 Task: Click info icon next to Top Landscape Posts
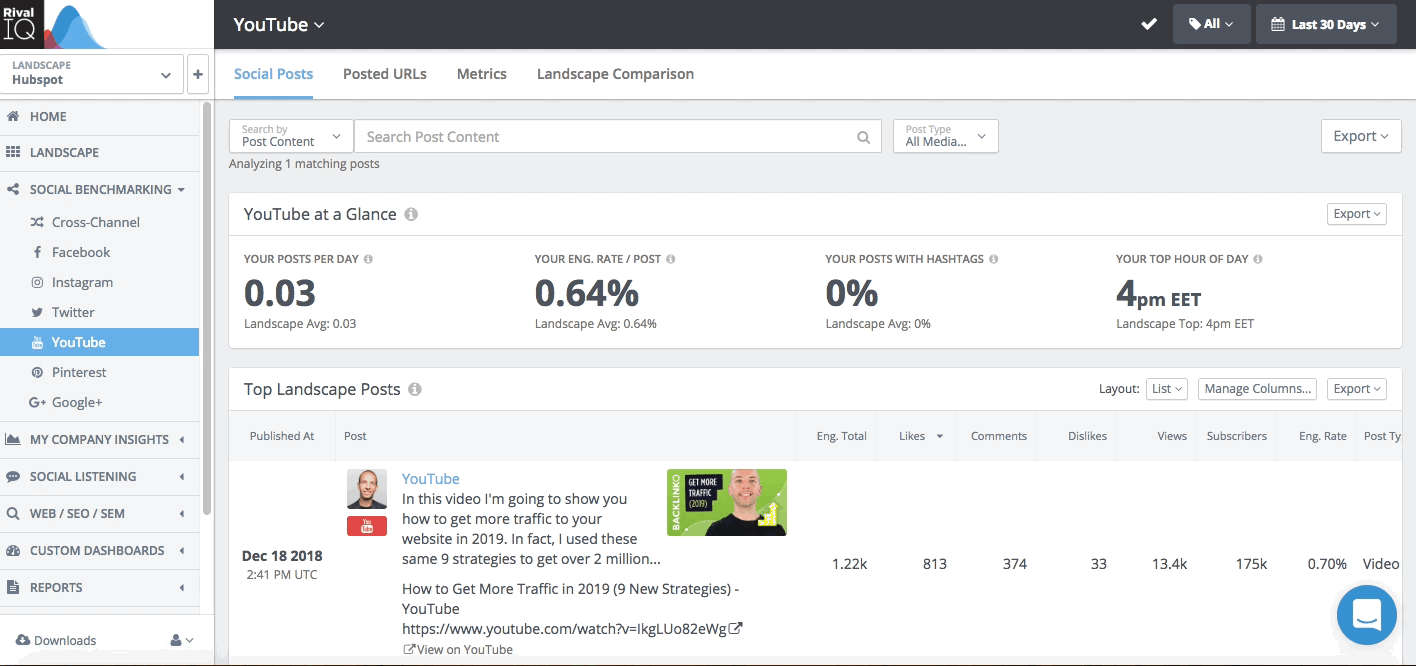(x=415, y=390)
